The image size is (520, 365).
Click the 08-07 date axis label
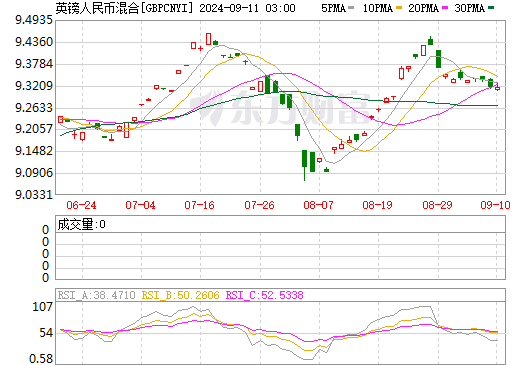(318, 205)
